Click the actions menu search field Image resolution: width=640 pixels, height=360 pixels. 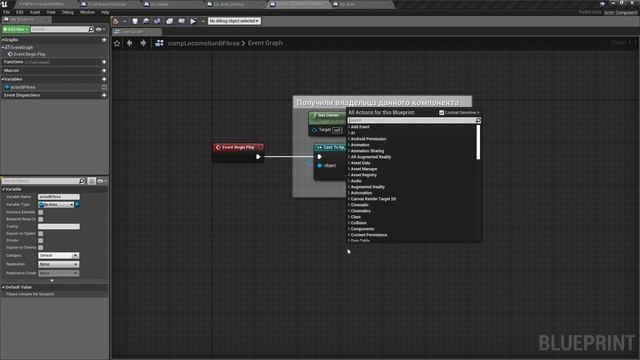[x=414, y=120]
